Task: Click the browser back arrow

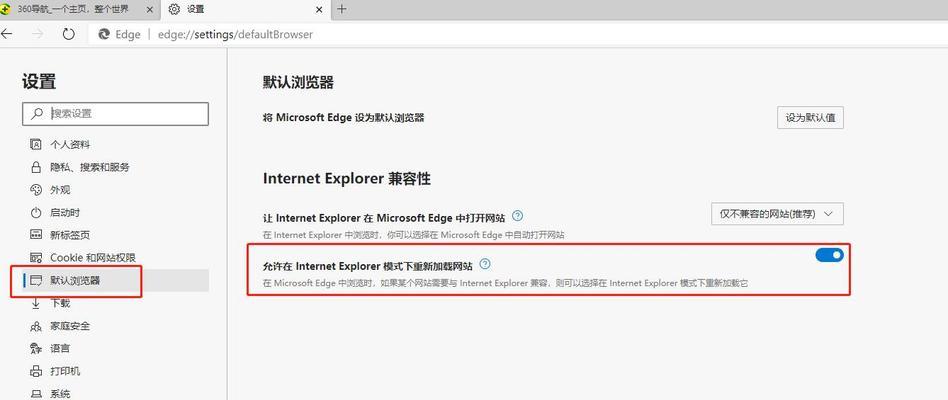Action: [6, 34]
